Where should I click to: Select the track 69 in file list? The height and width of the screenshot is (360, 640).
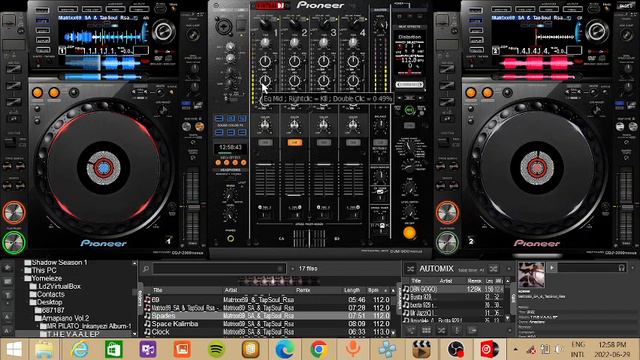[267, 300]
